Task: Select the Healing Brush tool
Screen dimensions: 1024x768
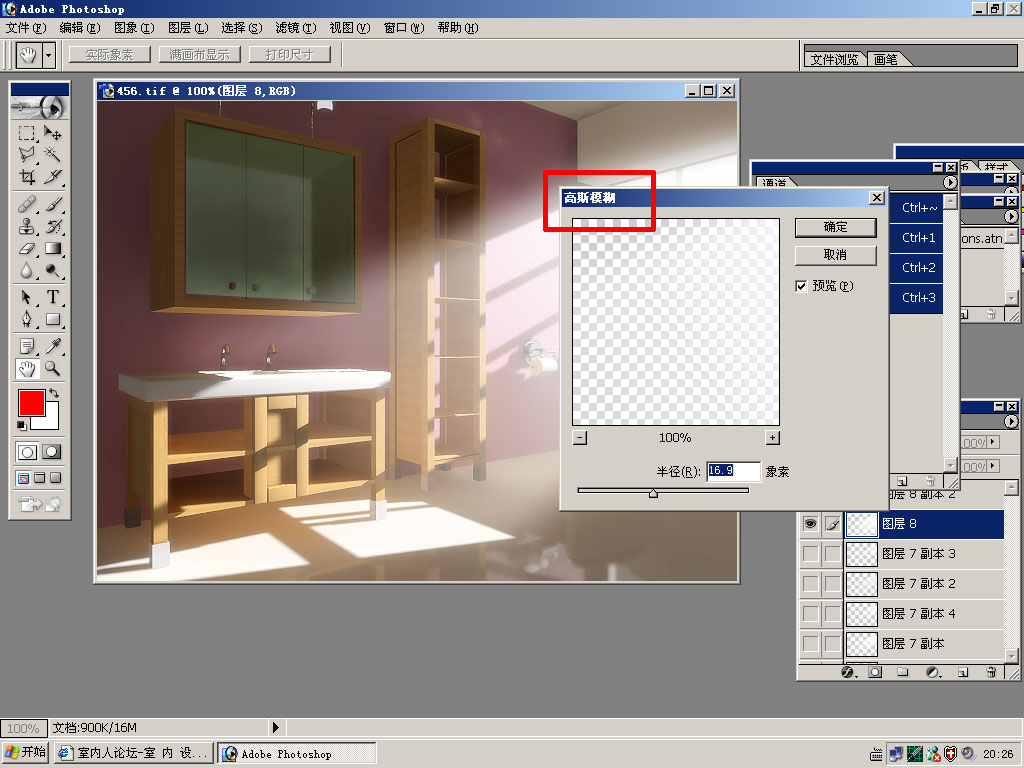Action: [x=26, y=204]
